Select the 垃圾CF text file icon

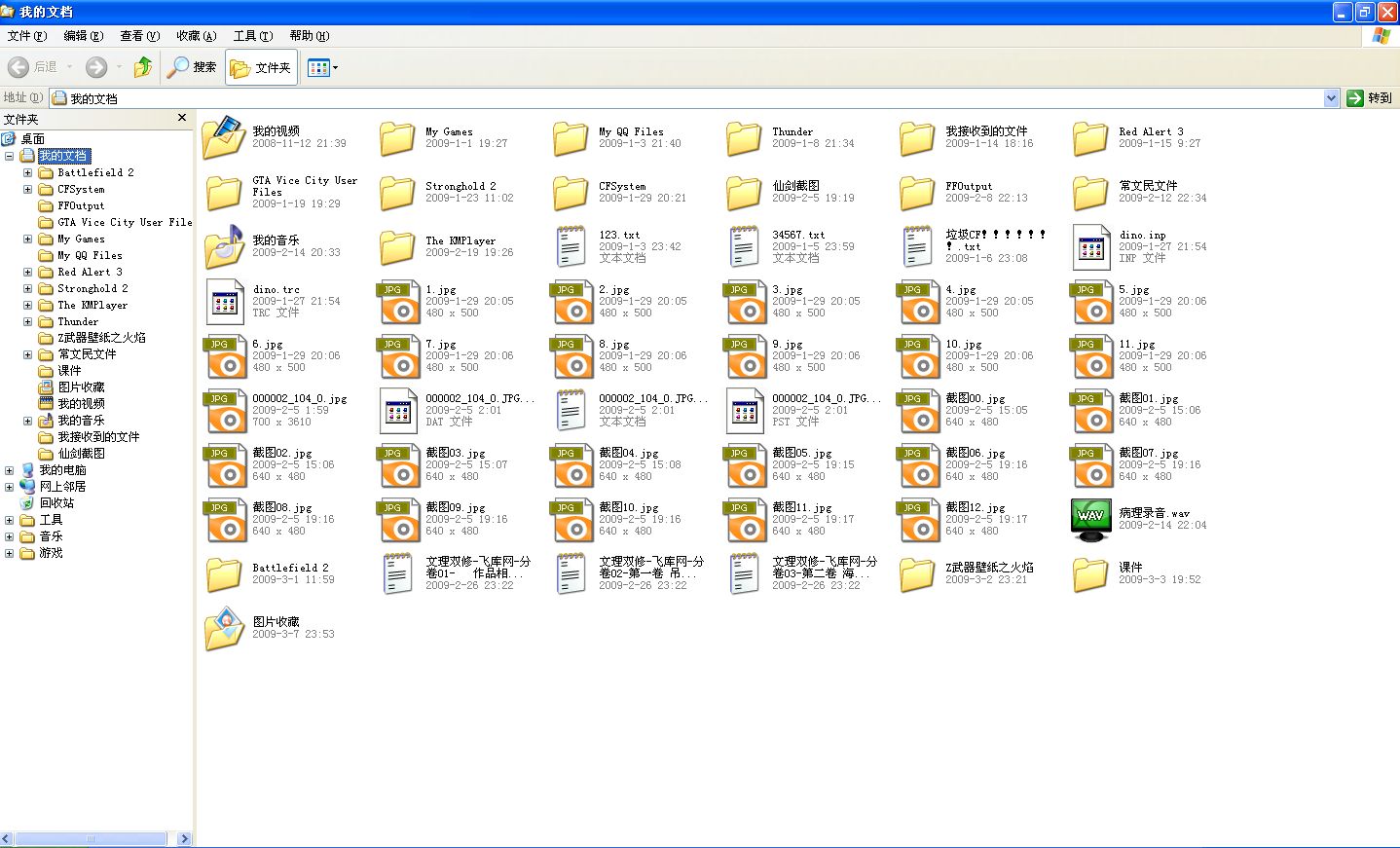tap(917, 246)
